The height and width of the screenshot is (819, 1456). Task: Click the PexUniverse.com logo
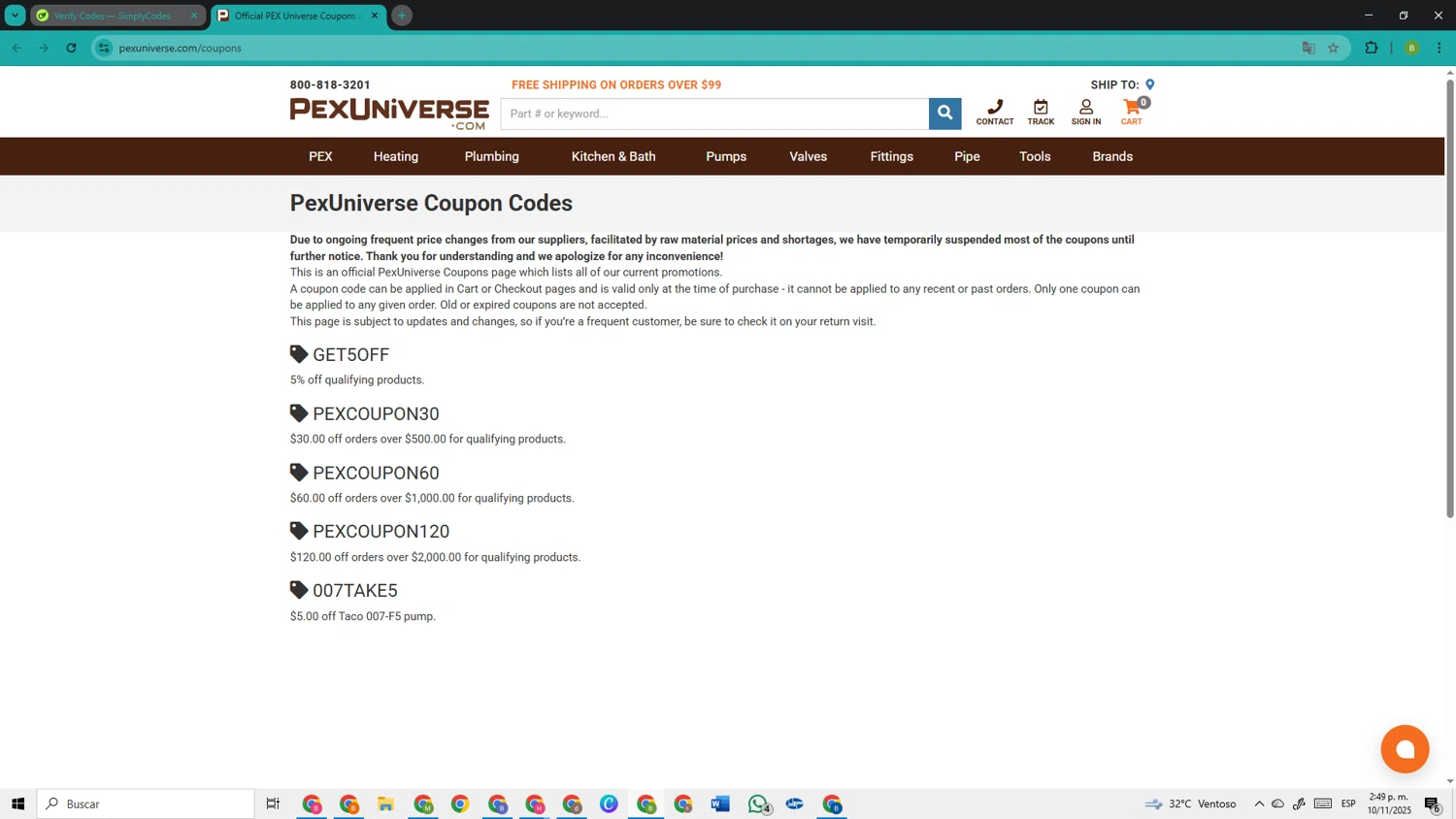coord(389,114)
